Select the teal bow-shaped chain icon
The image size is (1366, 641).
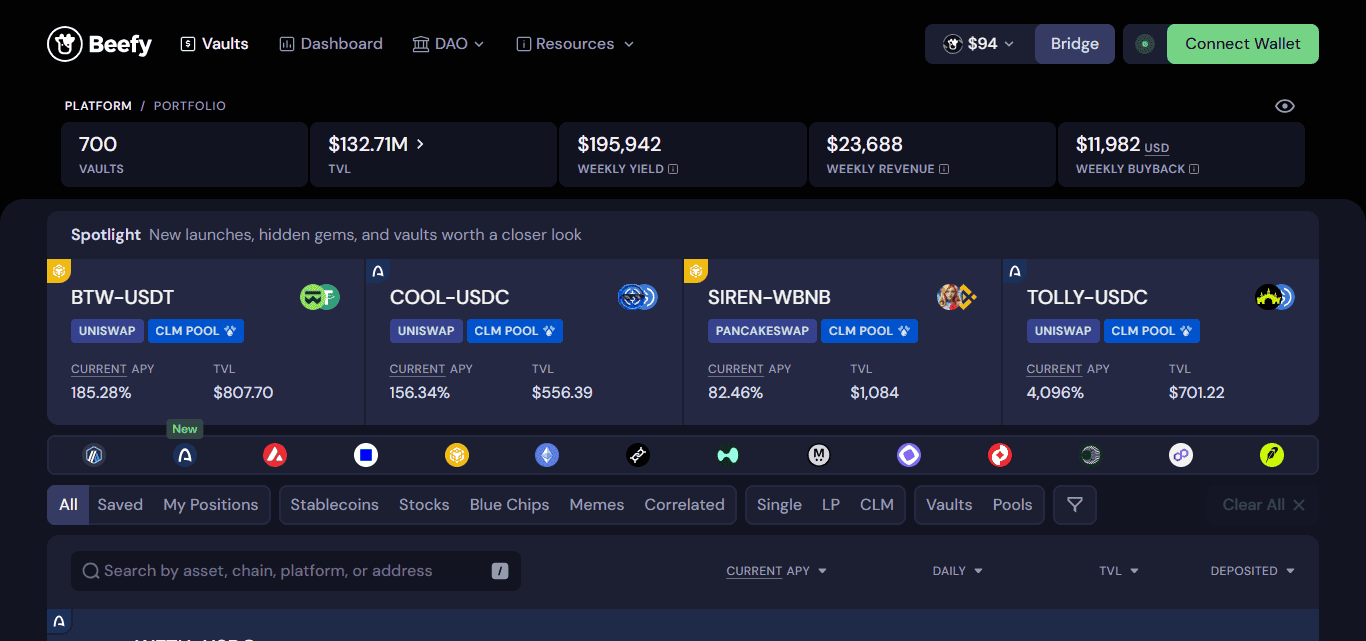(728, 455)
